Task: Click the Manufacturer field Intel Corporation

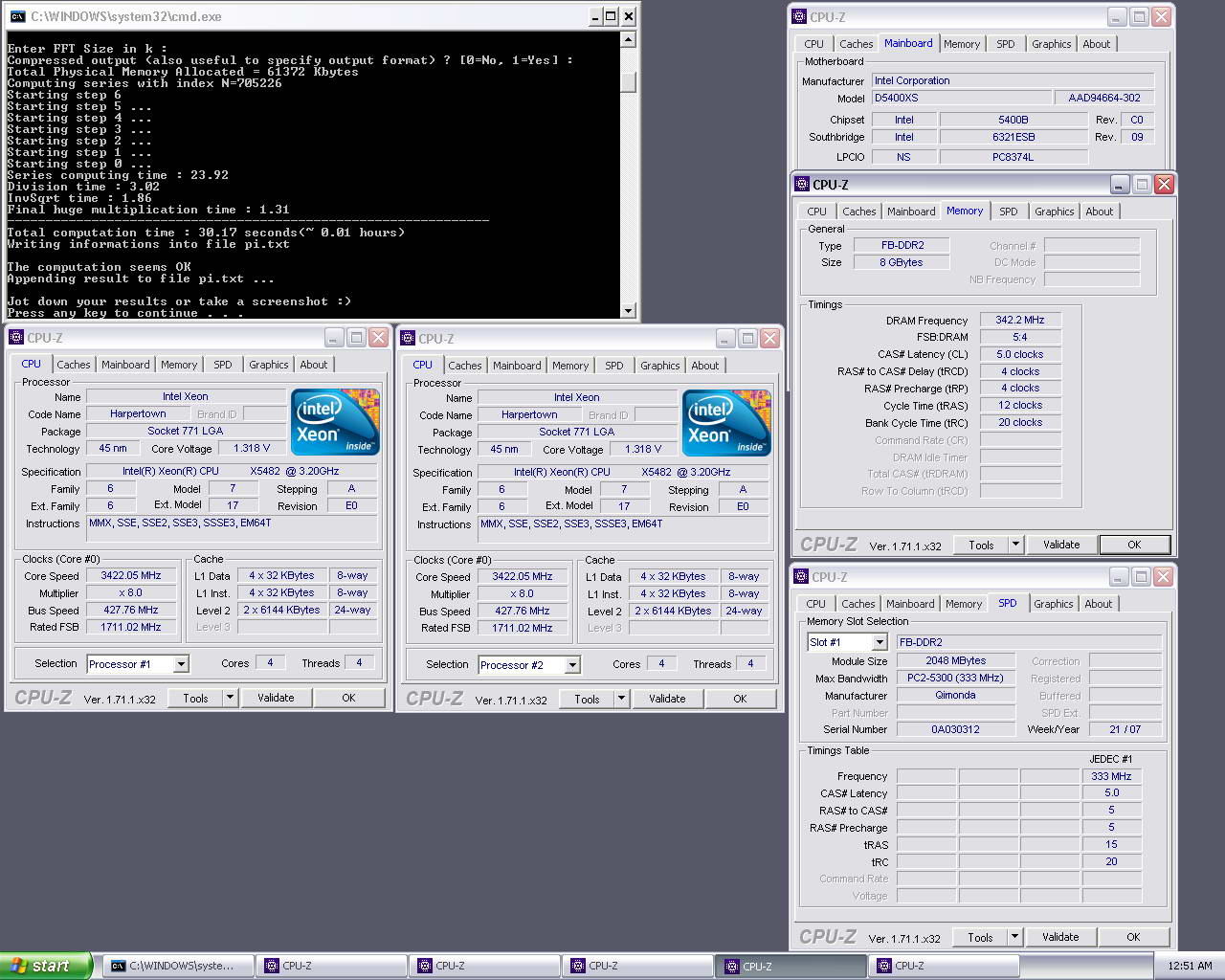Action: [x=1013, y=80]
